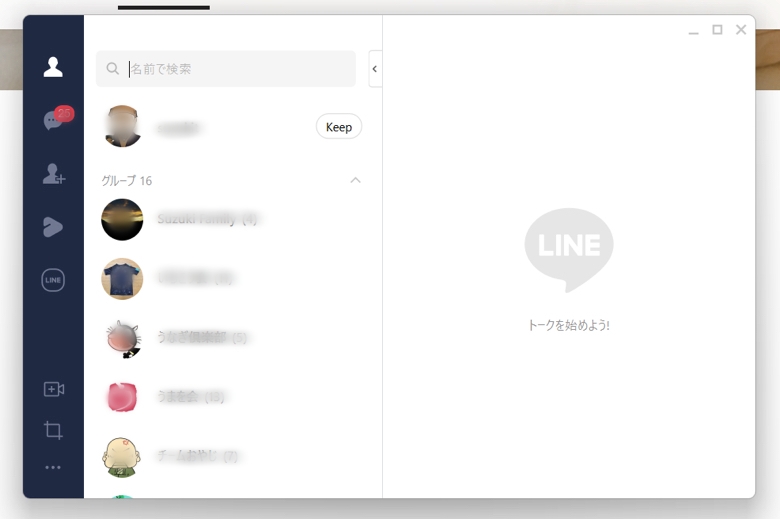Select the group with navy T-shirt avatar
780x519 pixels.
click(233, 279)
